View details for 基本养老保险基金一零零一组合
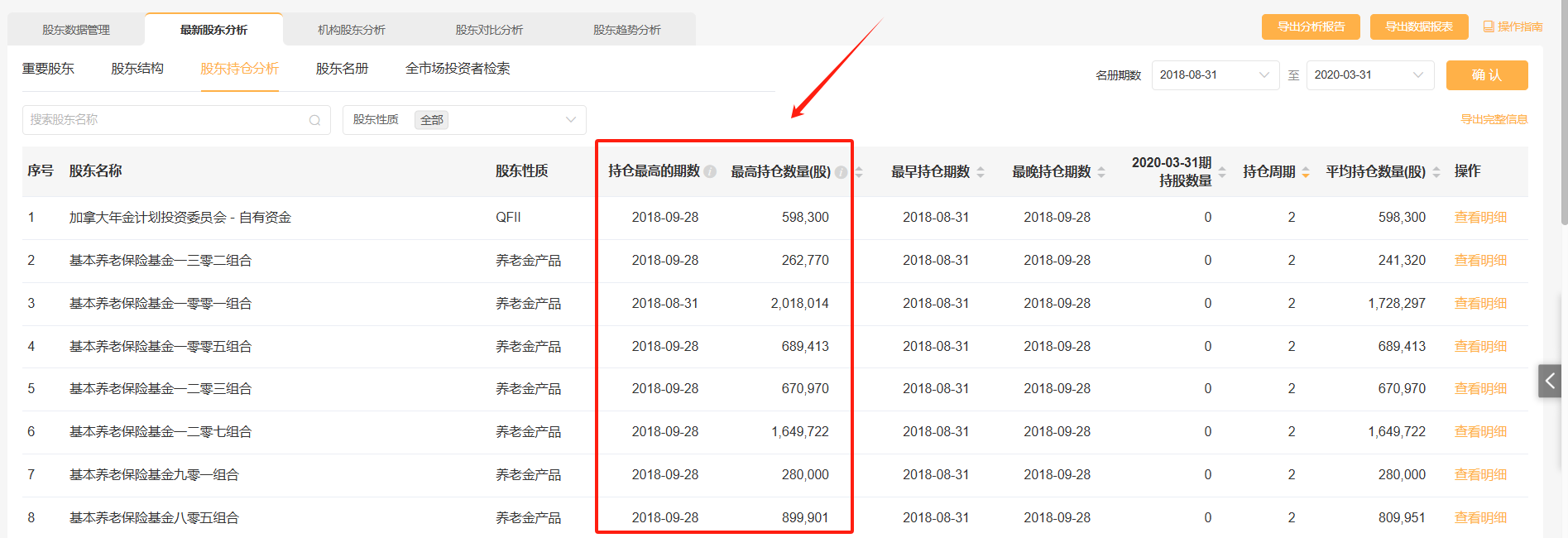 coord(1480,304)
